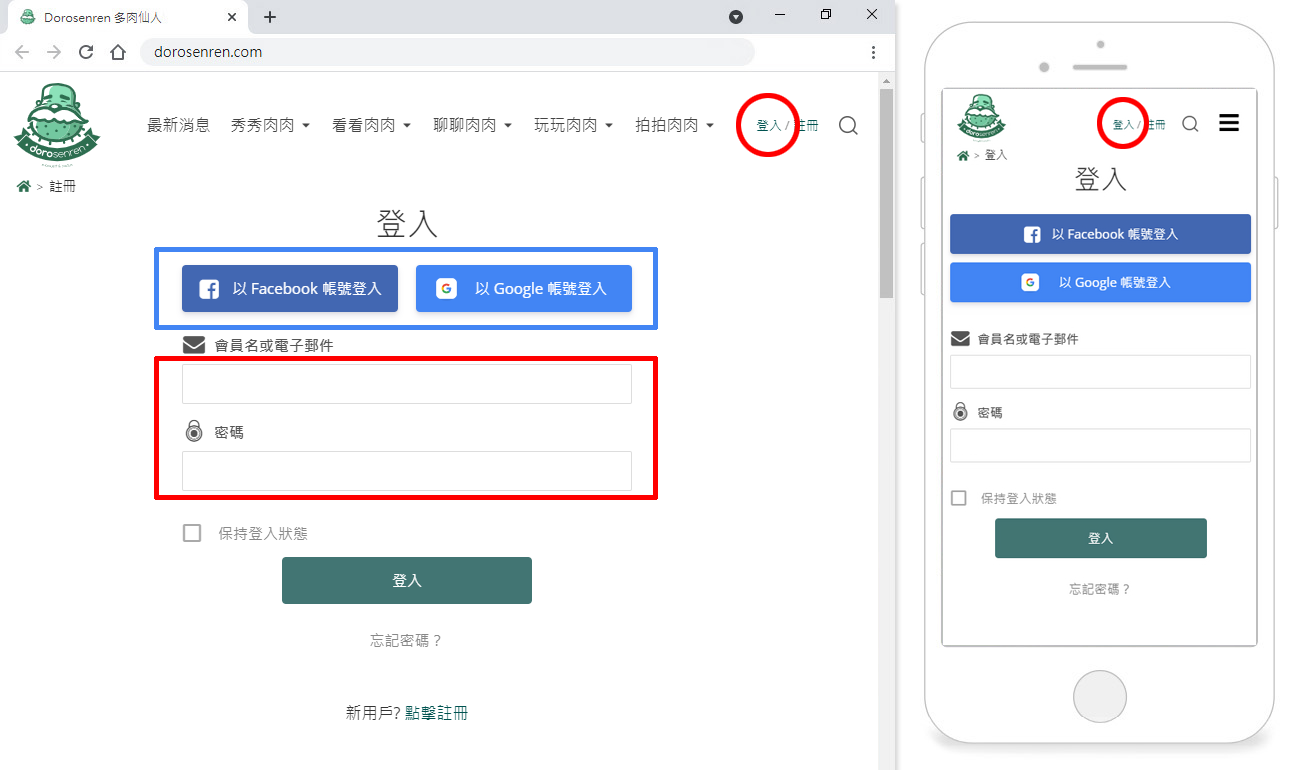Select 最新消息 in the navigation bar
This screenshot has width=1300, height=770.
tap(178, 125)
